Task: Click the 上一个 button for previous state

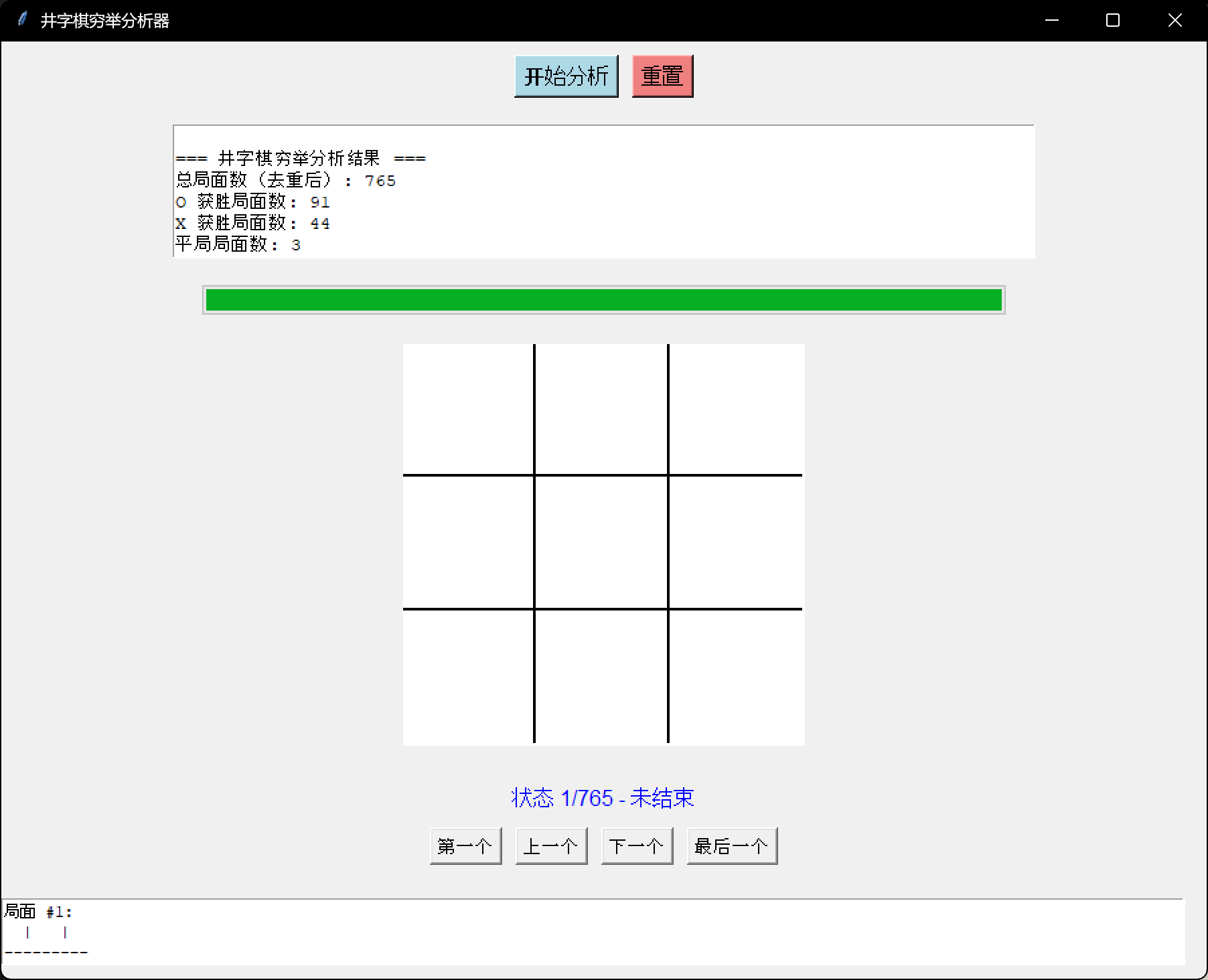Action: click(x=551, y=845)
